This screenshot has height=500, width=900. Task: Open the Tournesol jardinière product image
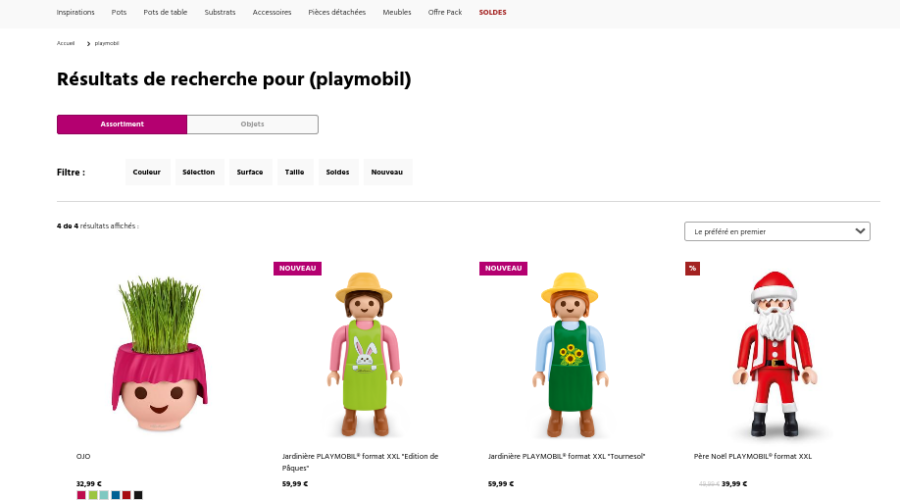[x=571, y=355]
